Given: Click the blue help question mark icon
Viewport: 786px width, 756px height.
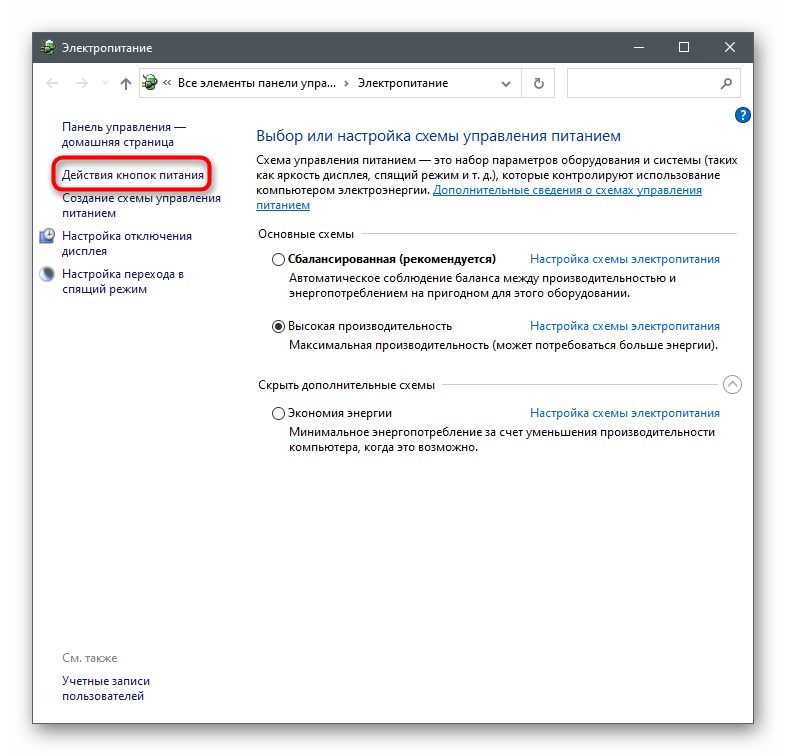Looking at the screenshot, I should point(742,115).
